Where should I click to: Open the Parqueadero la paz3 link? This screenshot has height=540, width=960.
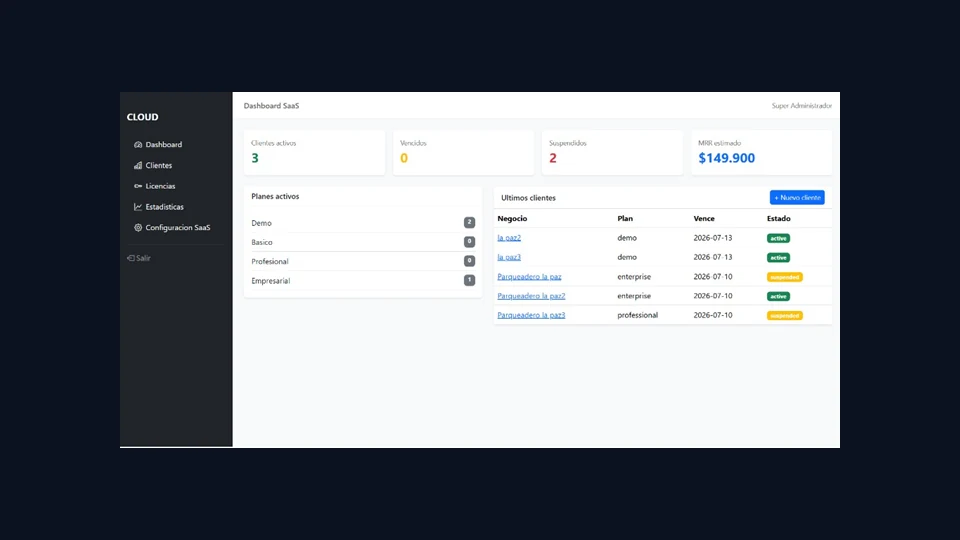coord(531,315)
